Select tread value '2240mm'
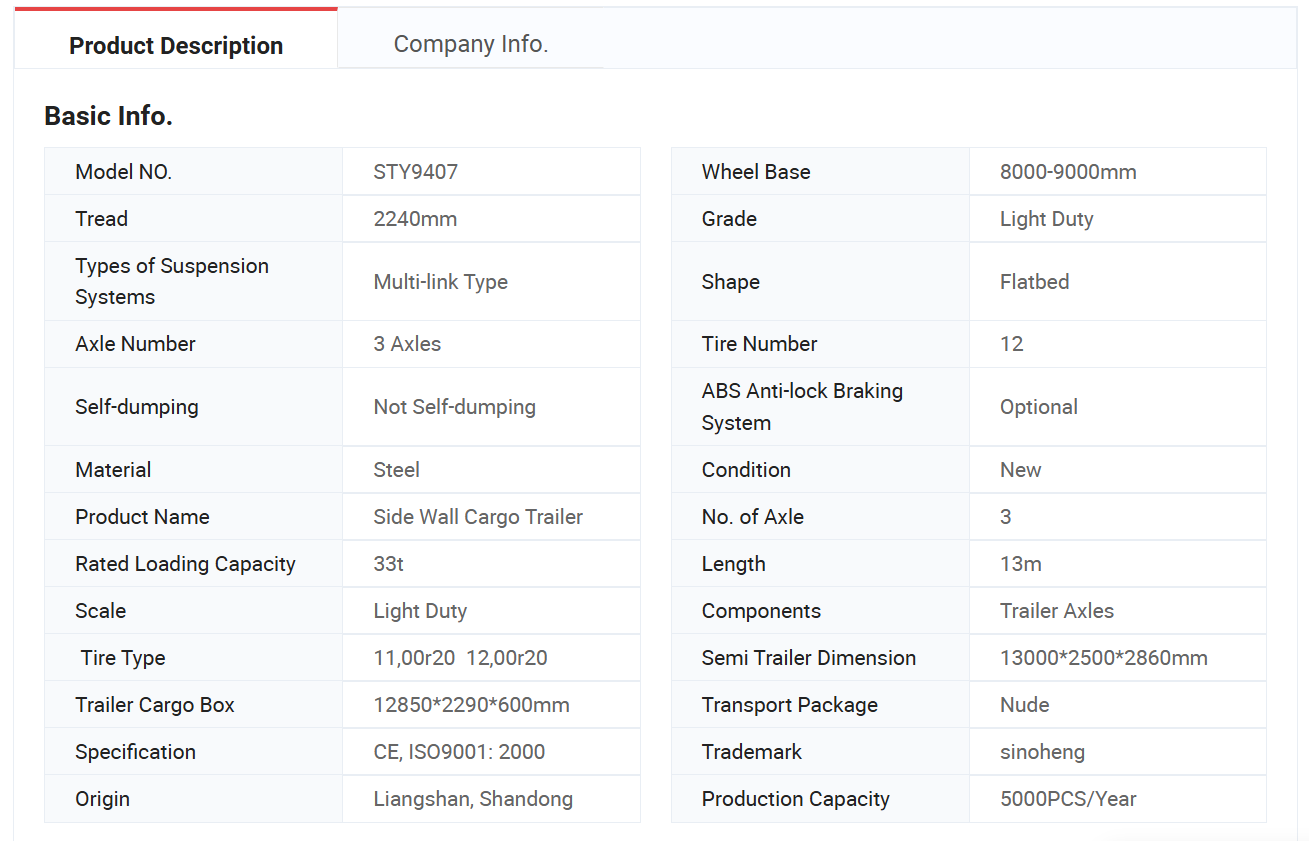This screenshot has height=841, width=1309. 416,219
